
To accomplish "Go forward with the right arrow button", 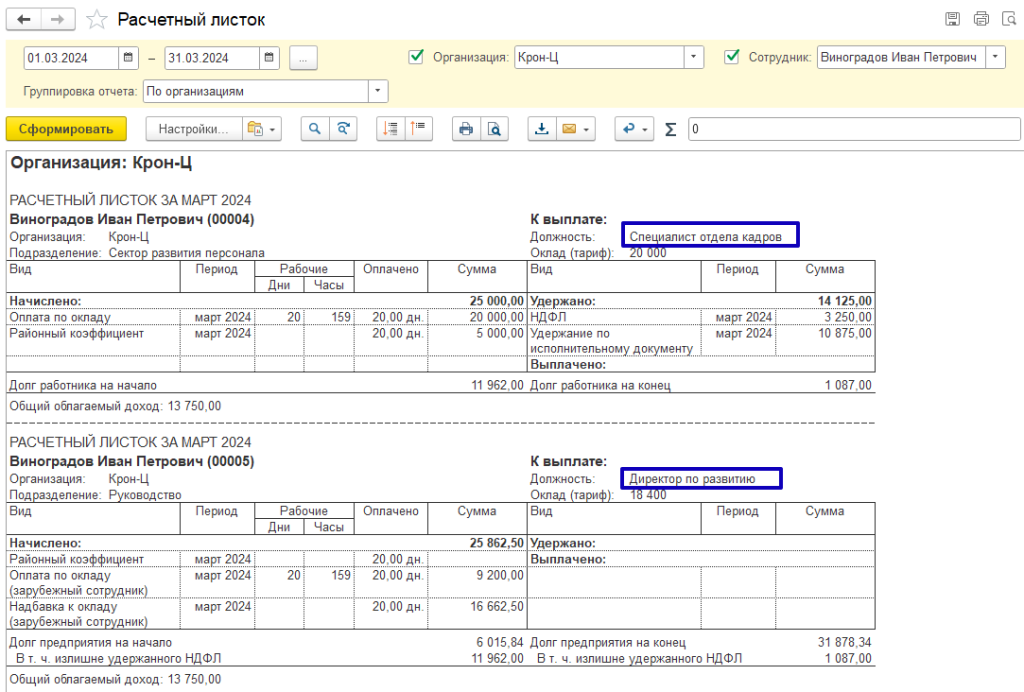I will point(58,20).
